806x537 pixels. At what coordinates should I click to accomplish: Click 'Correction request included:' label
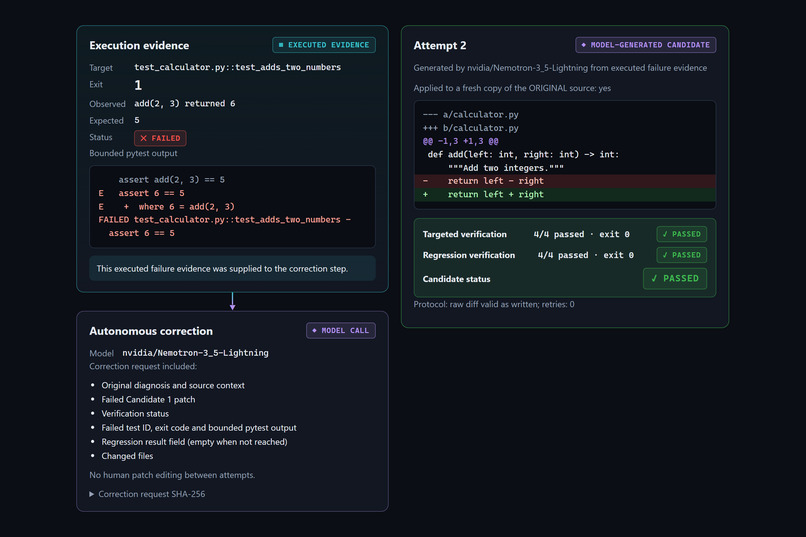[143, 366]
